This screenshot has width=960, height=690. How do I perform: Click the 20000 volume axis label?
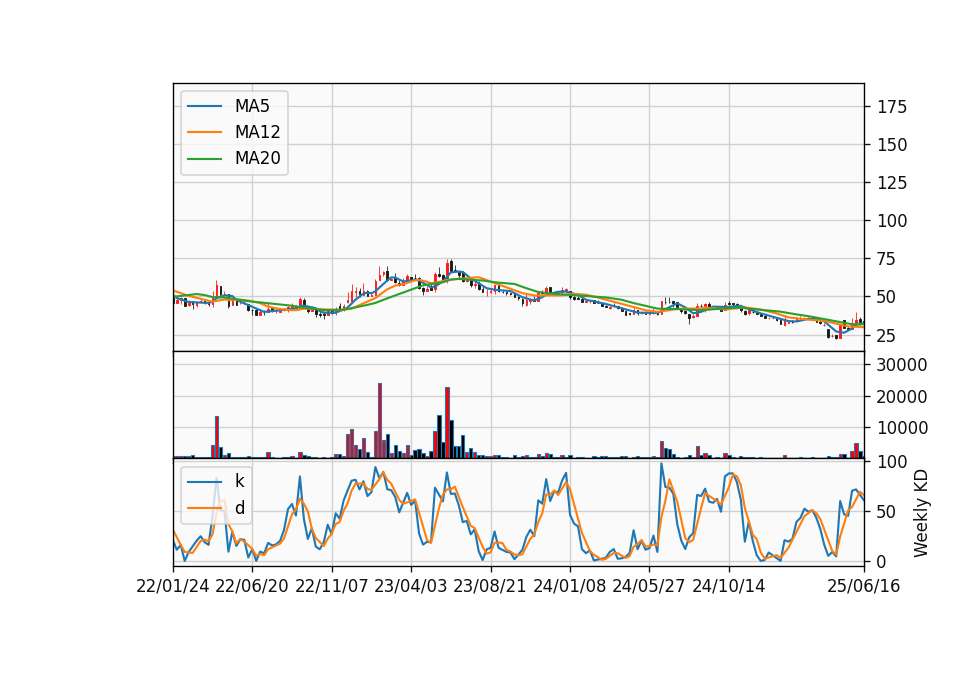[x=902, y=397]
